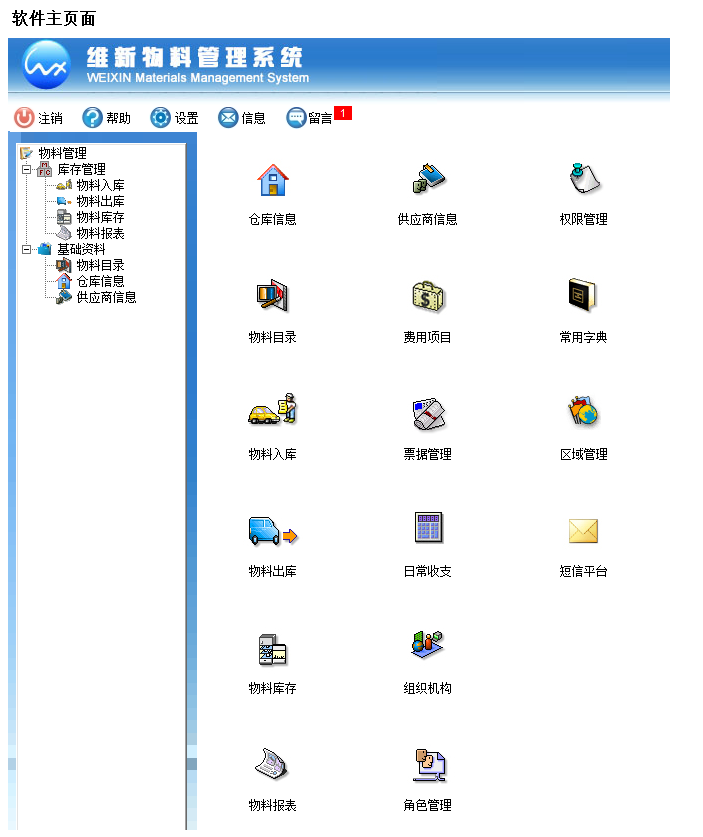
Task: Open the 仓库信息 house icon in main panel
Action: (272, 181)
